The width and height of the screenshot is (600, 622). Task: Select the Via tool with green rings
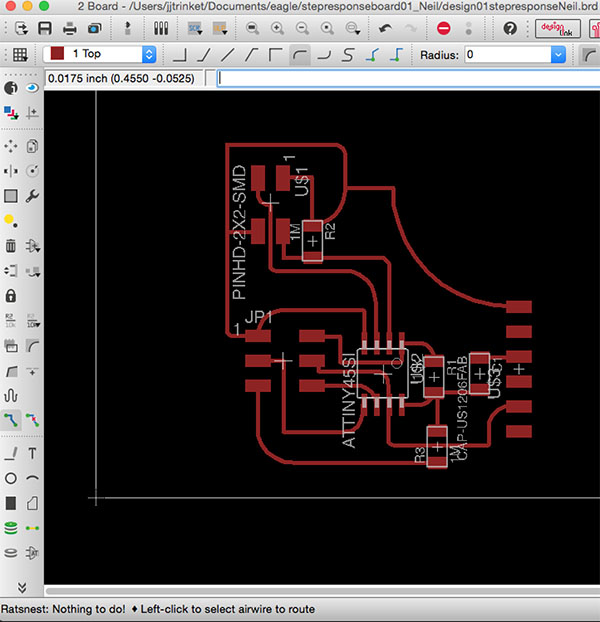(11, 527)
